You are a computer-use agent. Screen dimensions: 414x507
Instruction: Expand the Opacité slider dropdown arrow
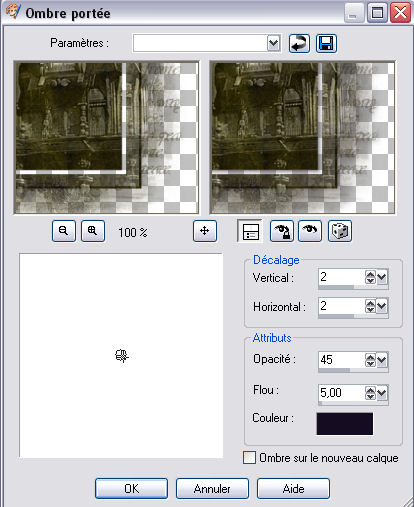coord(382,360)
